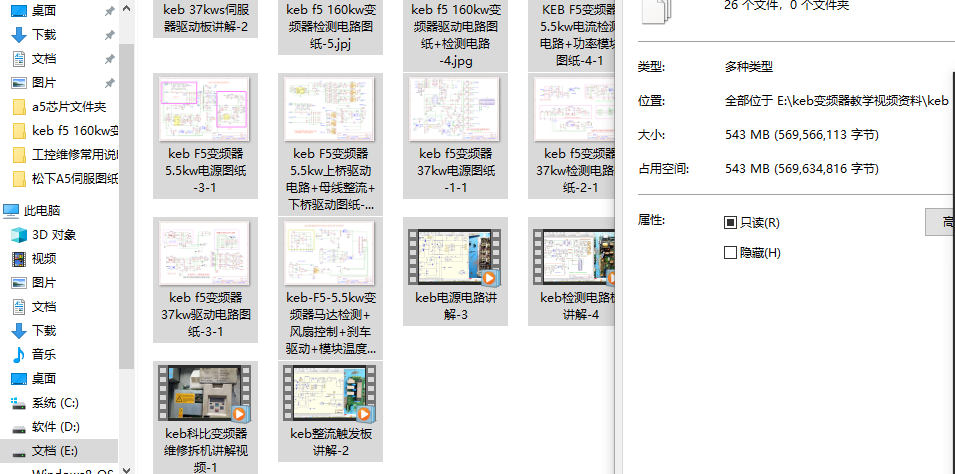Screen dimensions: 955x474
Task: Click the advanced 高 button in properties
Action: coord(940,222)
